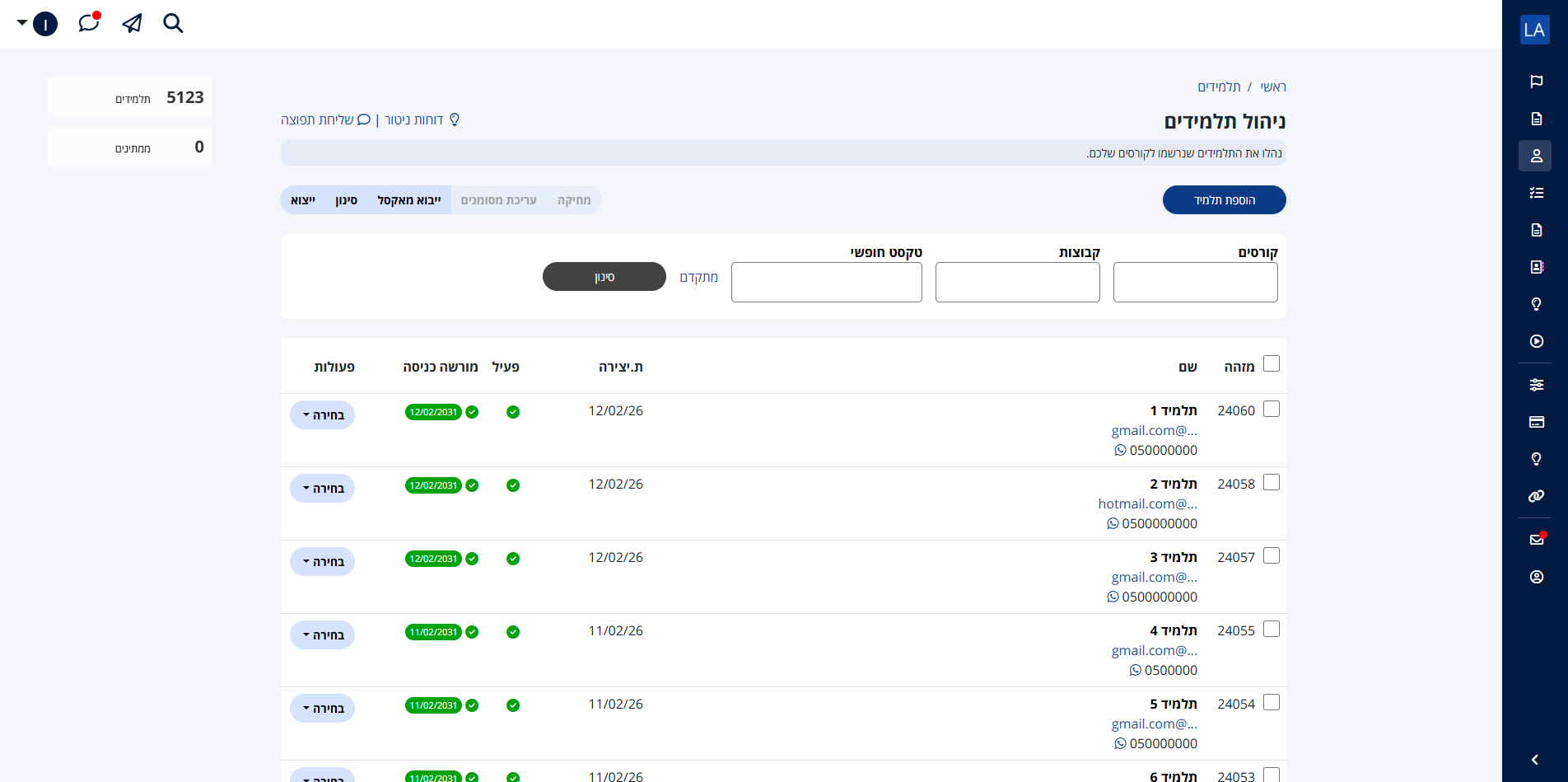Toggle the select-all checkbox in table header
1568x782 pixels.
[1272, 363]
